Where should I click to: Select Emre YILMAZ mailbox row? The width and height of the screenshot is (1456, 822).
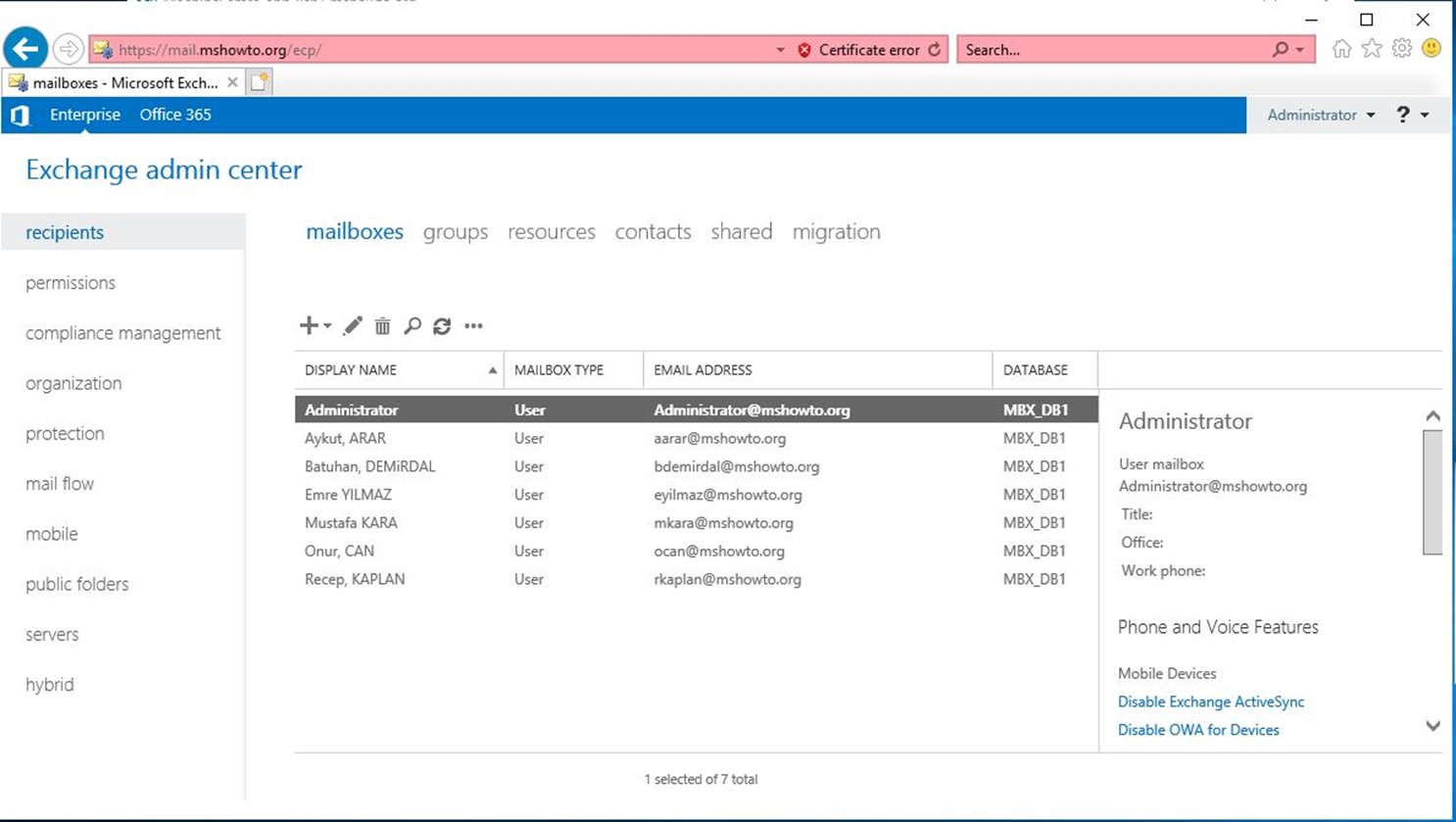point(697,495)
